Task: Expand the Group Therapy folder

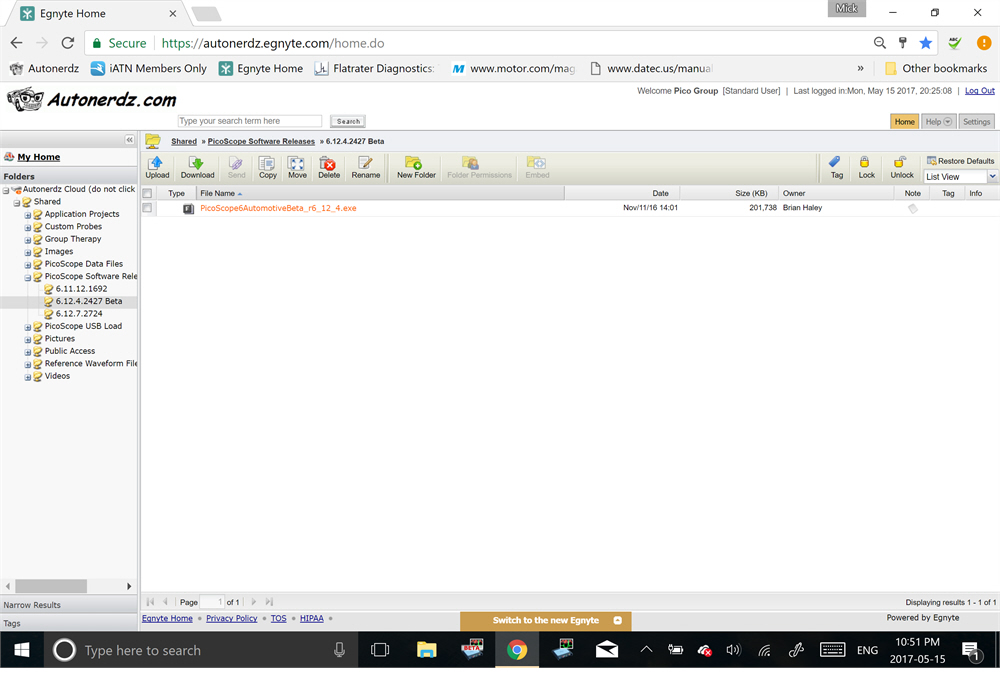Action: [27, 240]
